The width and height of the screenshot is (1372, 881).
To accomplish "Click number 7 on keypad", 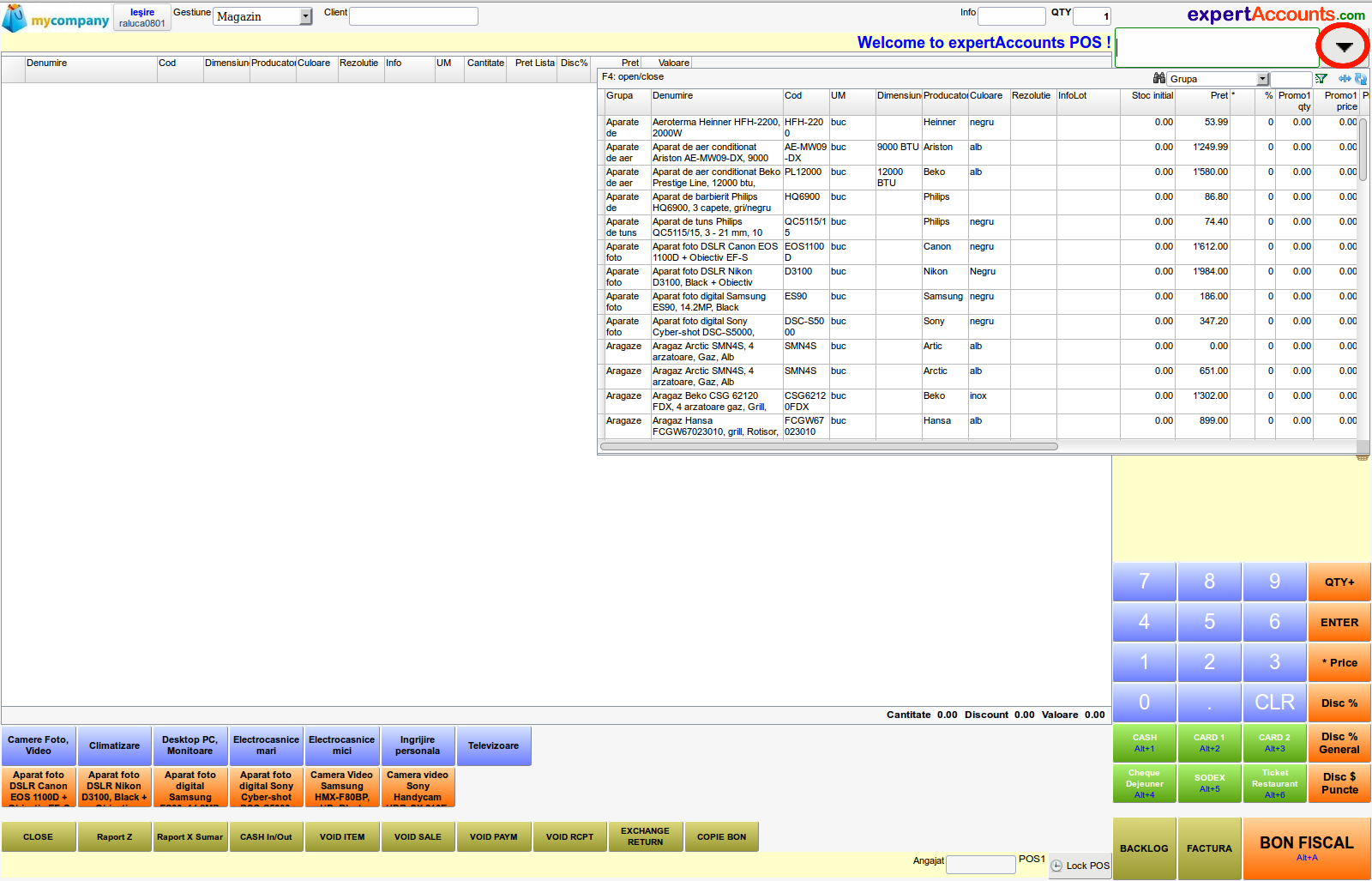I will coord(1144,582).
